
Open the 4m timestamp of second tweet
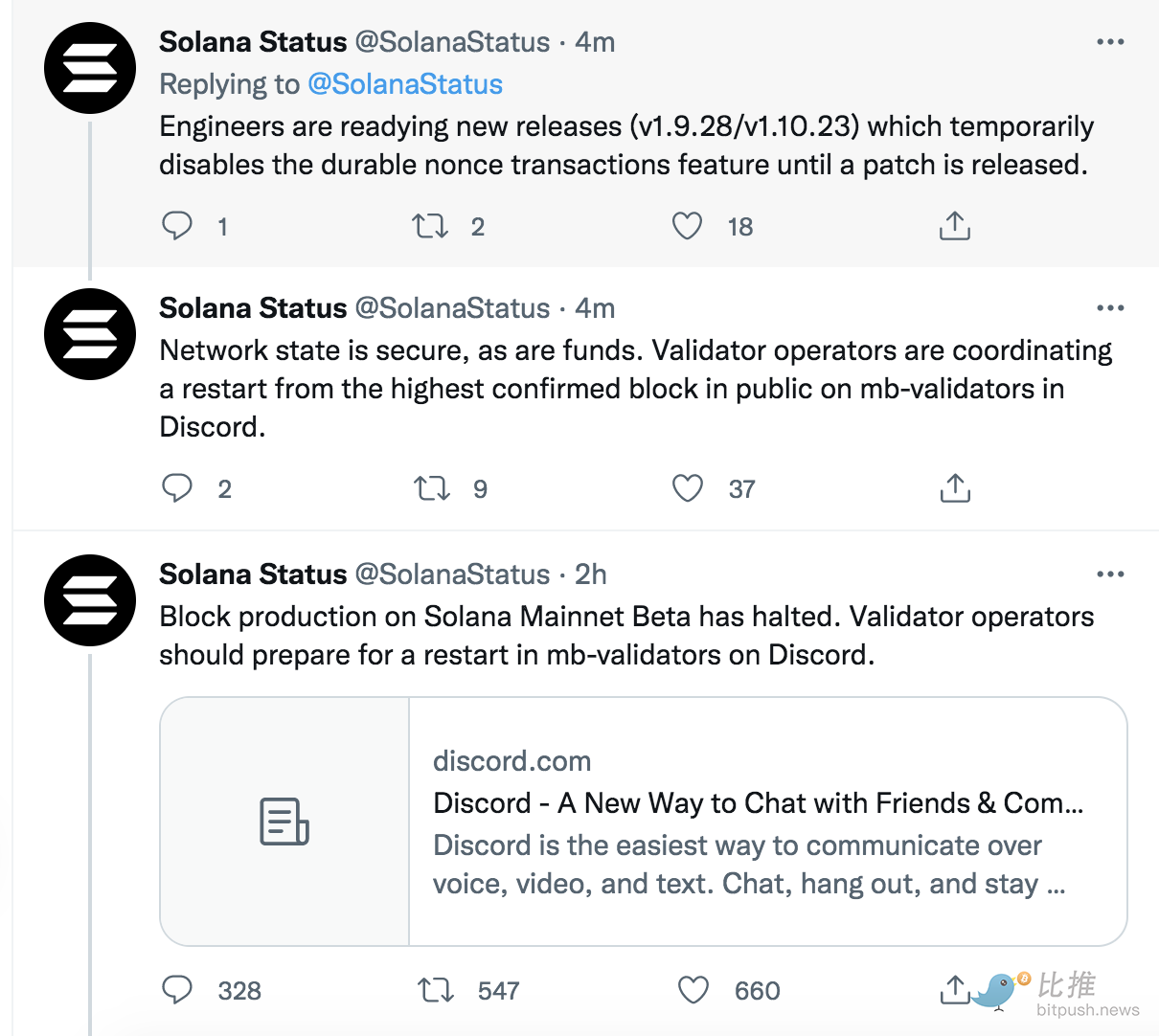[595, 308]
